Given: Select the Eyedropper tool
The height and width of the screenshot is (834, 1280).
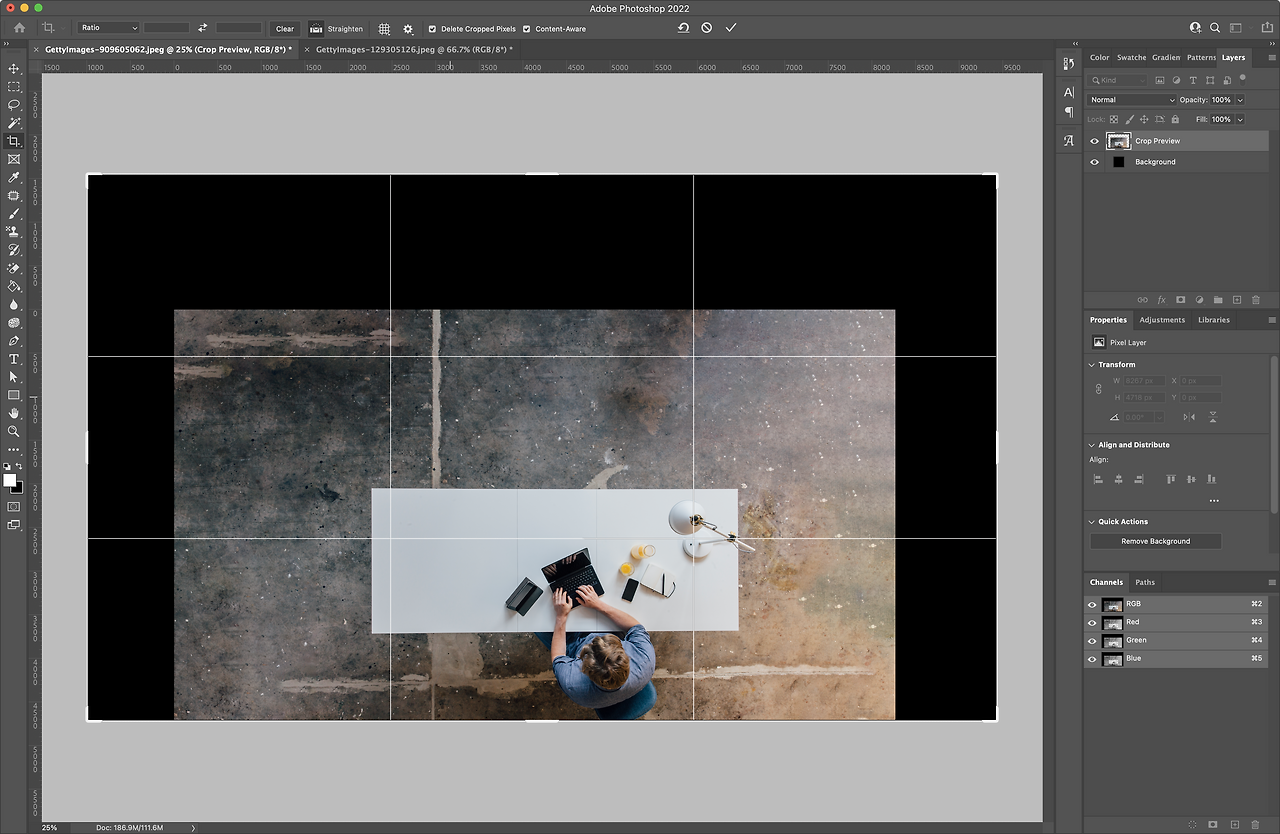Looking at the screenshot, I should (14, 178).
